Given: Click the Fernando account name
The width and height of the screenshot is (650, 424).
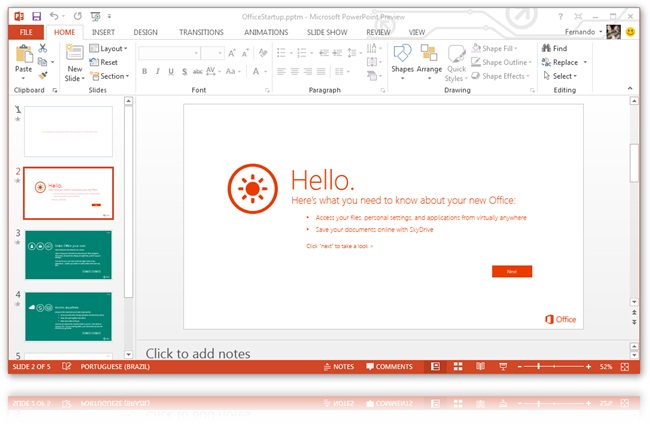Looking at the screenshot, I should coord(580,32).
